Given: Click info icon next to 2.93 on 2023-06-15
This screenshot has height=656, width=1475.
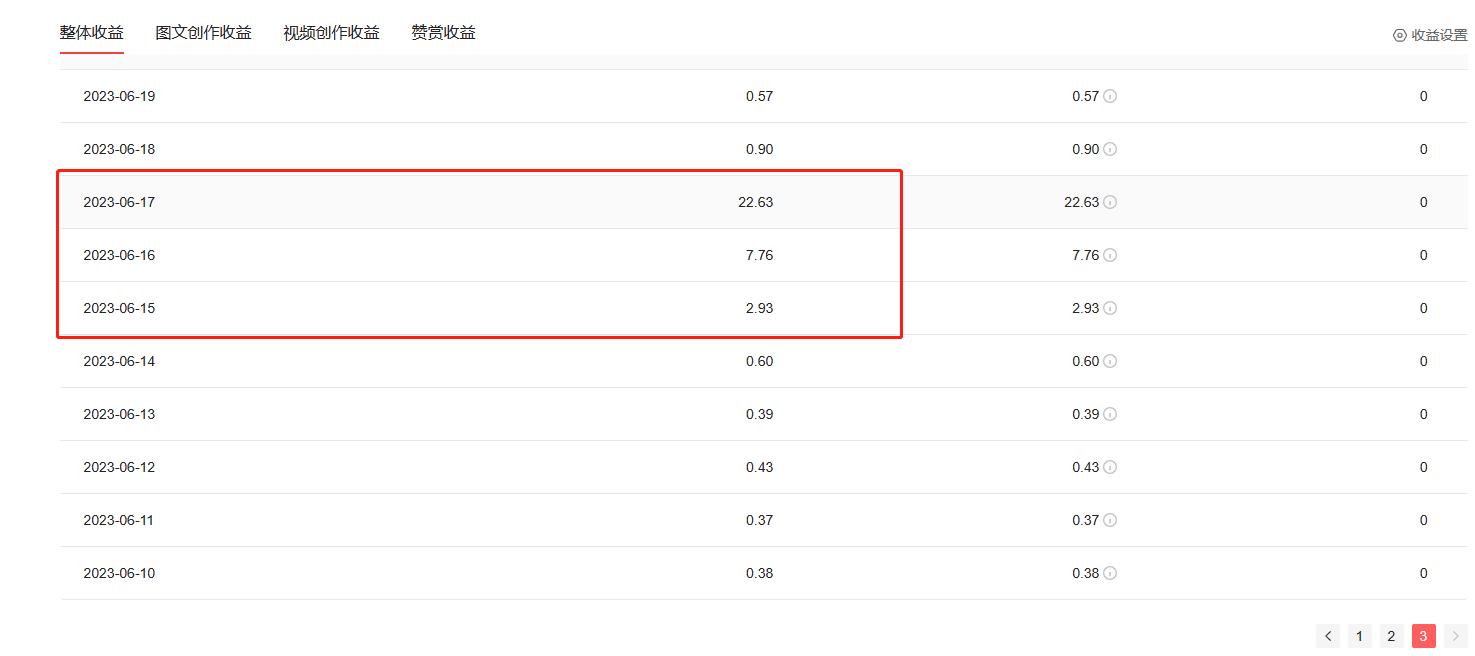Looking at the screenshot, I should tap(1110, 308).
